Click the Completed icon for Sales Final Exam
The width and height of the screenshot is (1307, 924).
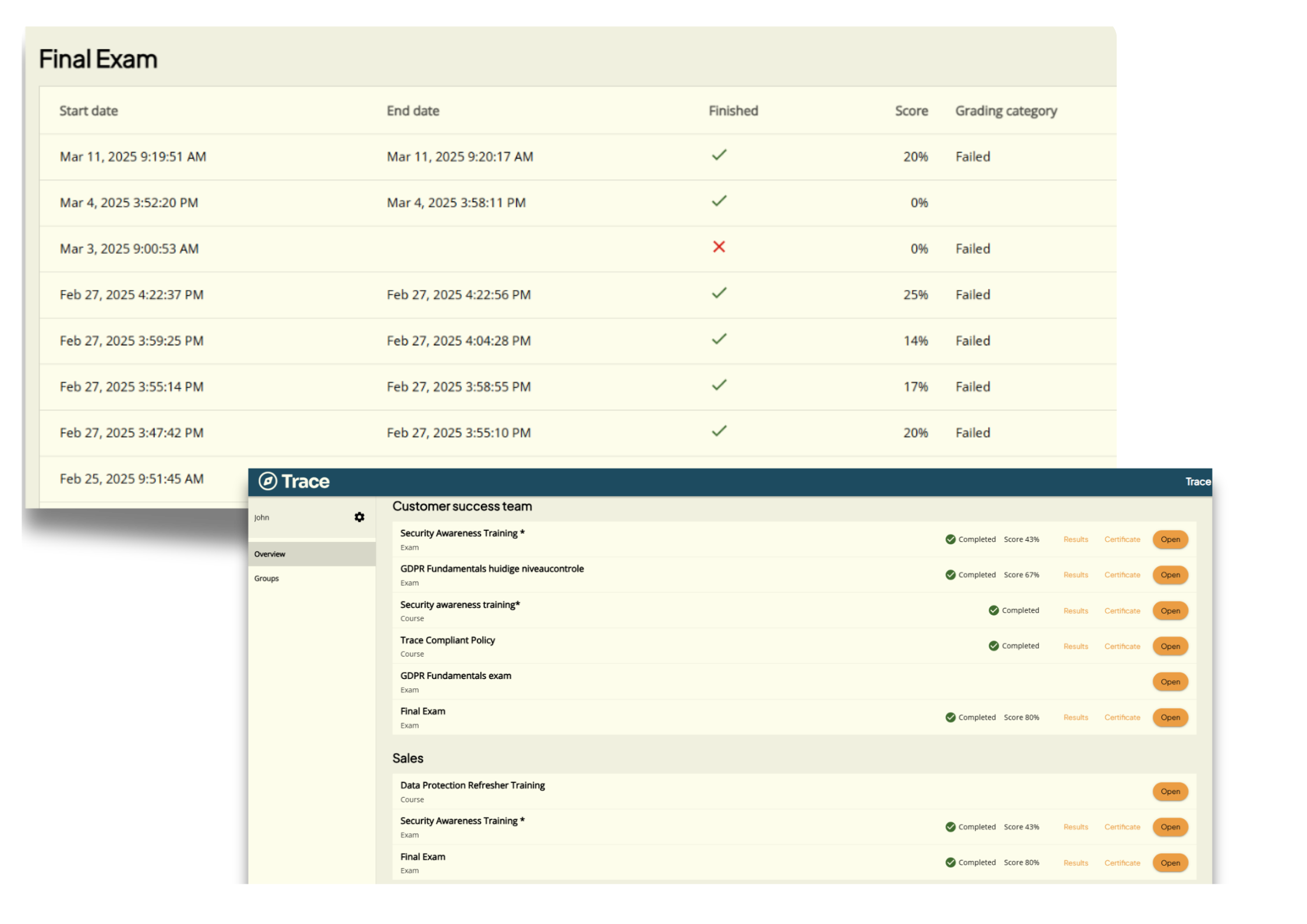pyautogui.click(x=951, y=862)
